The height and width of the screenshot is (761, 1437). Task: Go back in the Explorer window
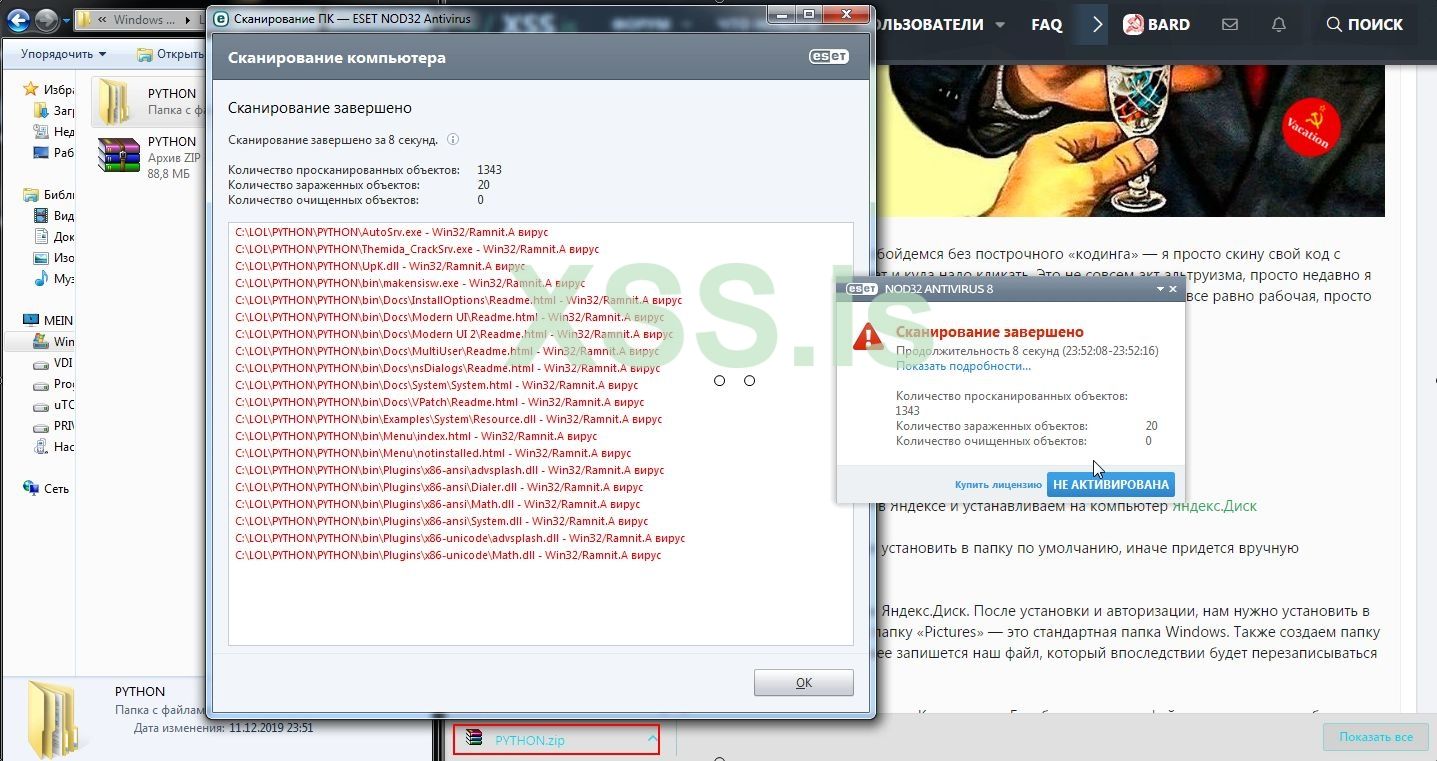pyautogui.click(x=18, y=20)
